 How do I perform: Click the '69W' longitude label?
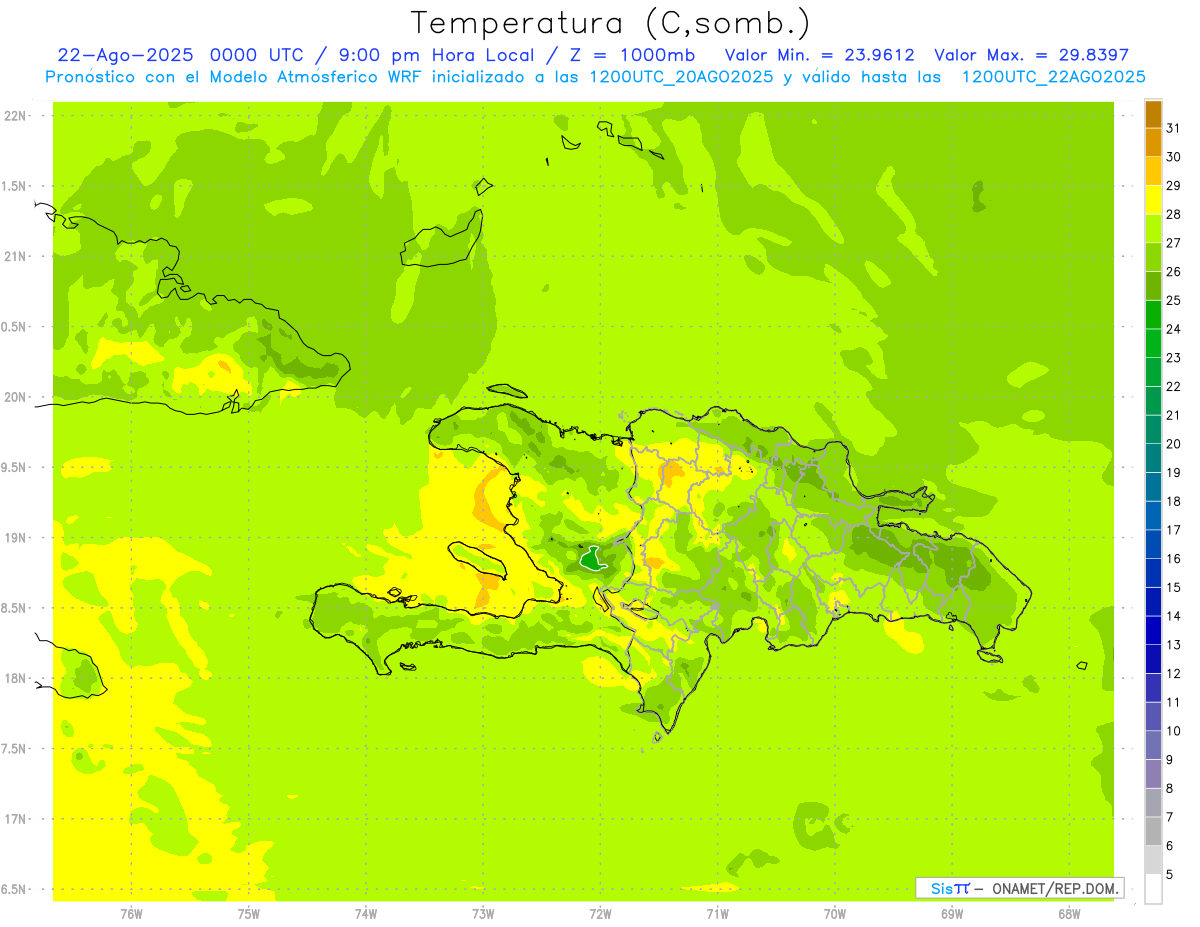coord(952,914)
